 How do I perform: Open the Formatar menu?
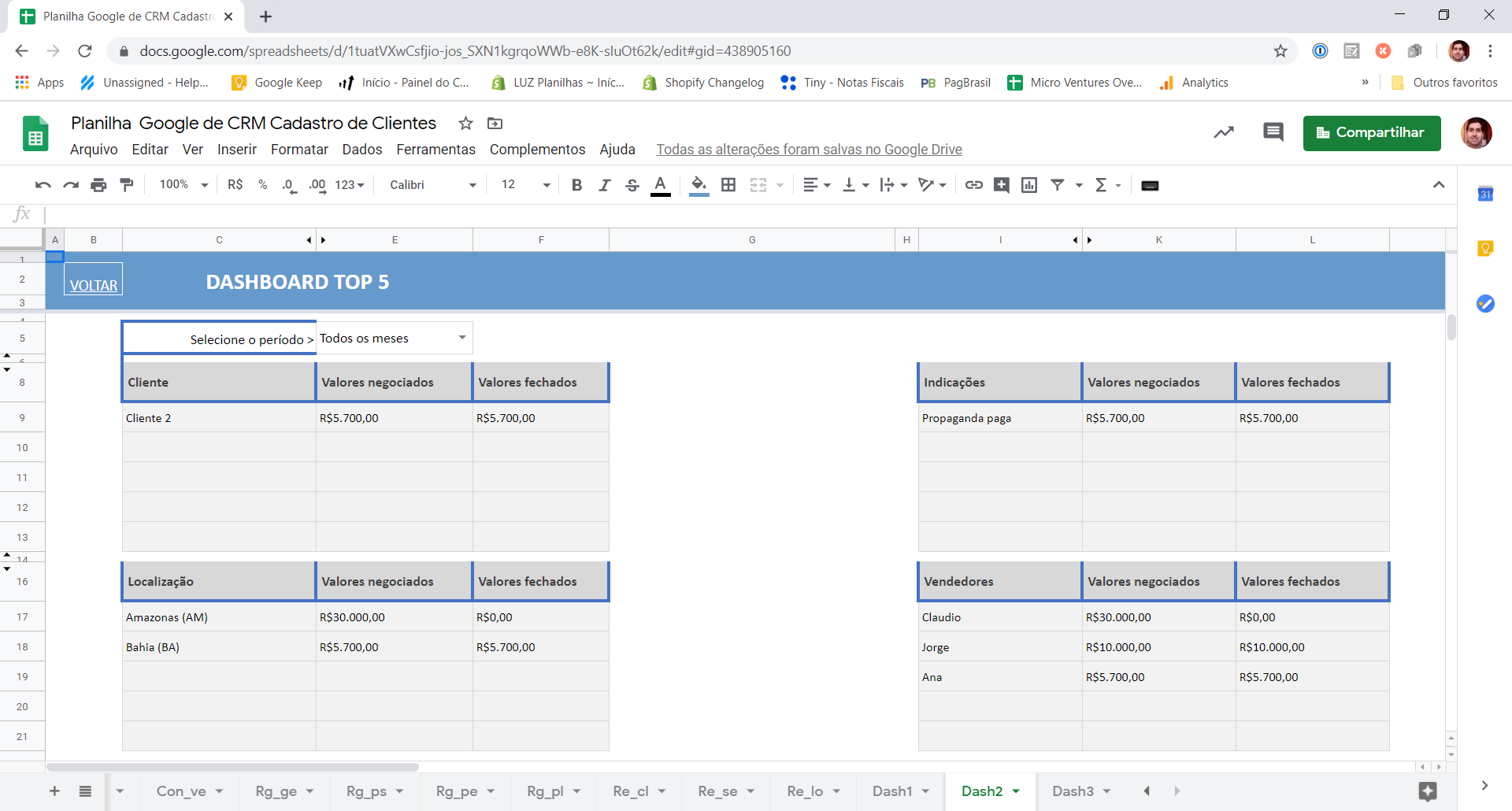point(299,150)
